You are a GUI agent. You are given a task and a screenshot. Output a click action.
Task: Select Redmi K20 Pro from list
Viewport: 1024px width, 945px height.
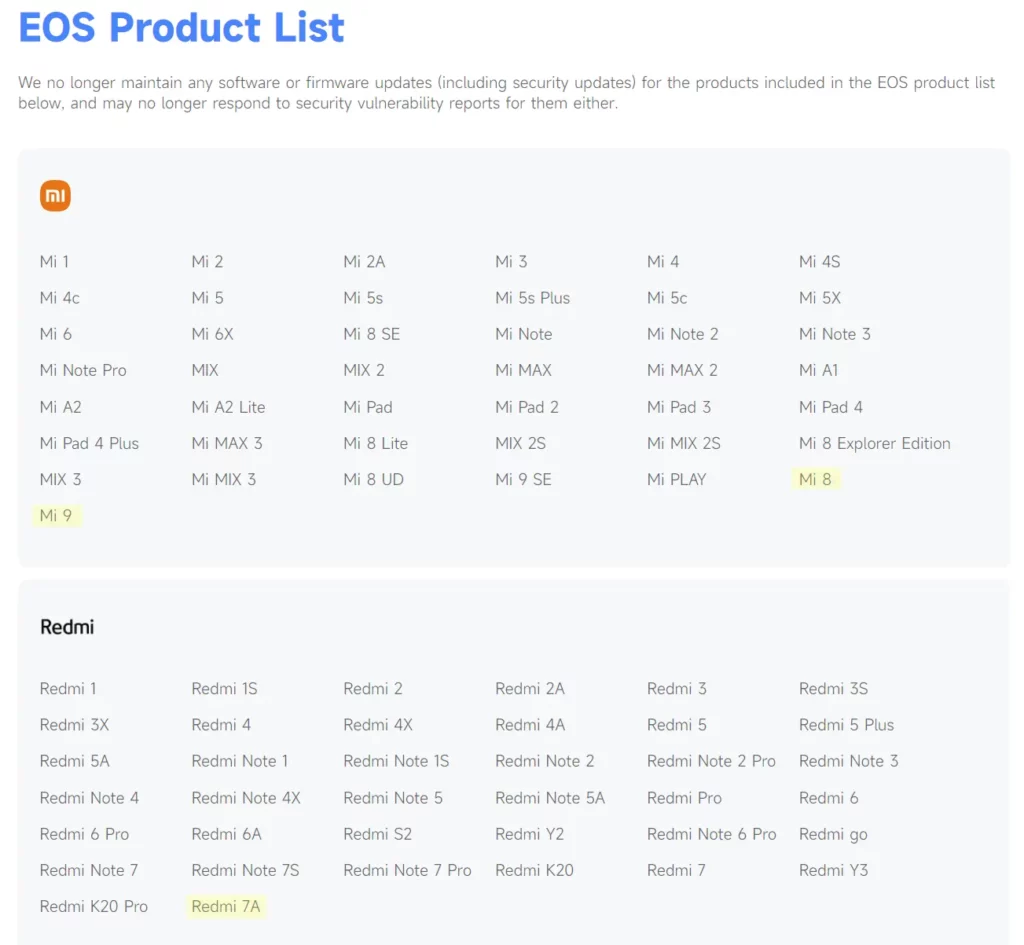pyautogui.click(x=93, y=906)
